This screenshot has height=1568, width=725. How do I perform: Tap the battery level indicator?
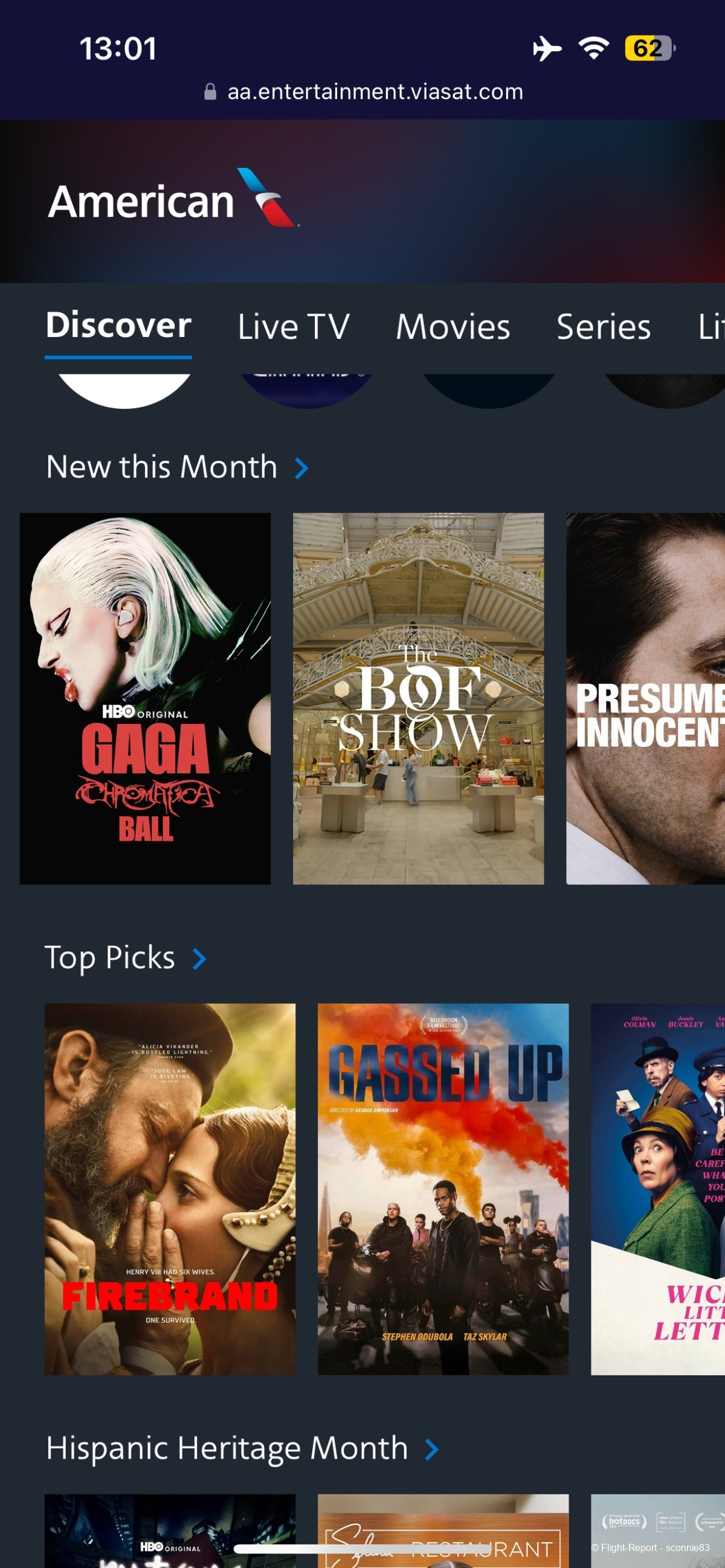point(650,48)
